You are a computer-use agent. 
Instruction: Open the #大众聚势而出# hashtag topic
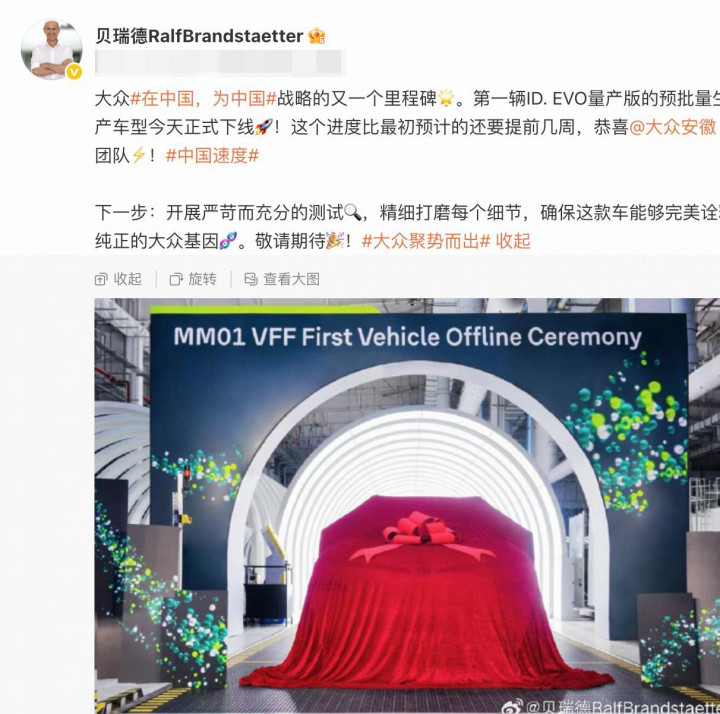pos(426,241)
